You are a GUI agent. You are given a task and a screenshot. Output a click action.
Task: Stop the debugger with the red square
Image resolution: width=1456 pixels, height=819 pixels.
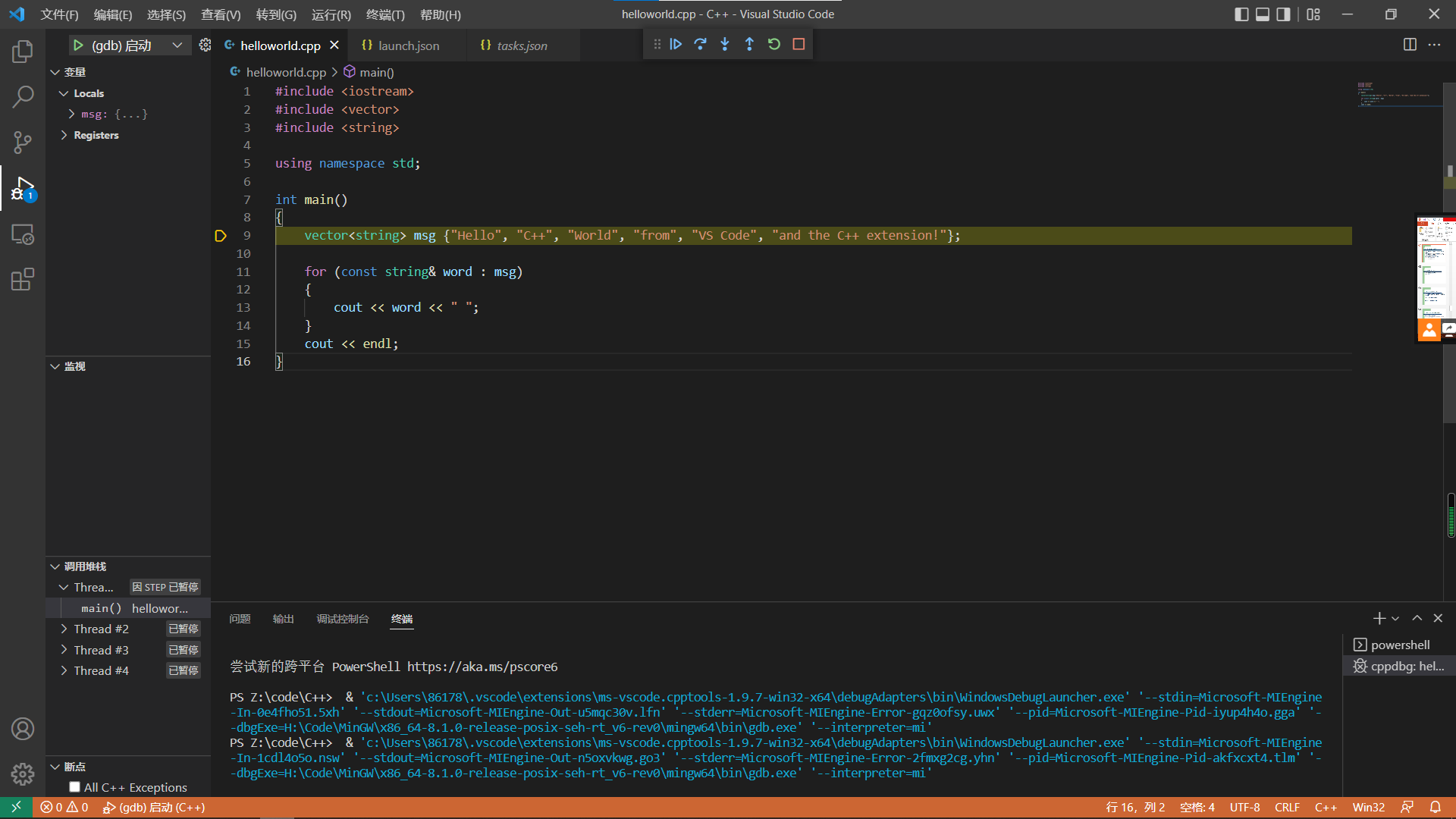click(799, 45)
